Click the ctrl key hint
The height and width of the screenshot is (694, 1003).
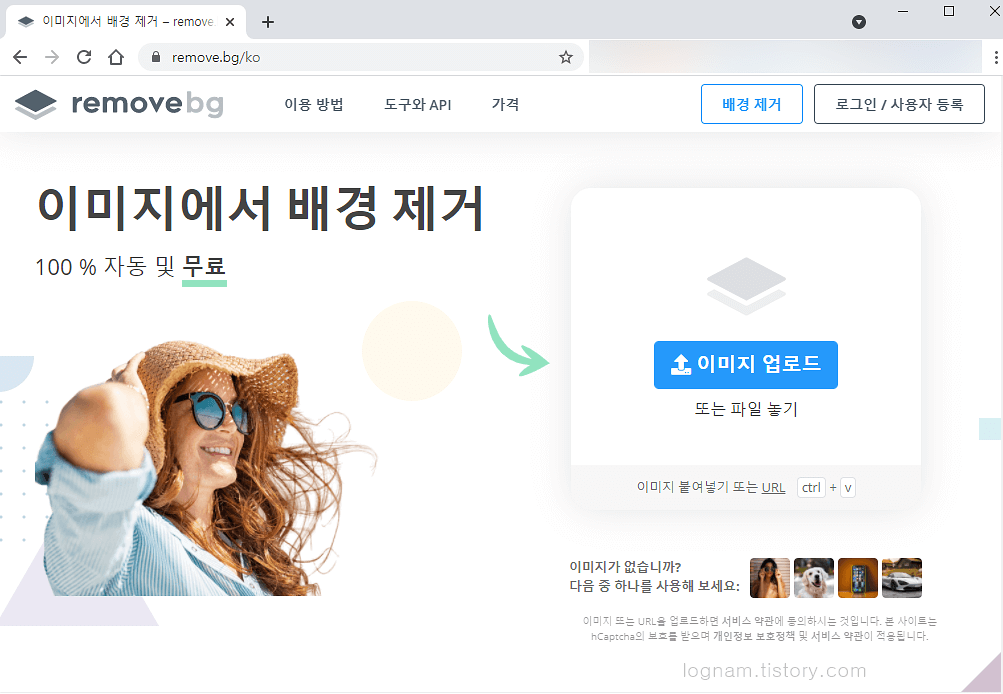(x=811, y=487)
